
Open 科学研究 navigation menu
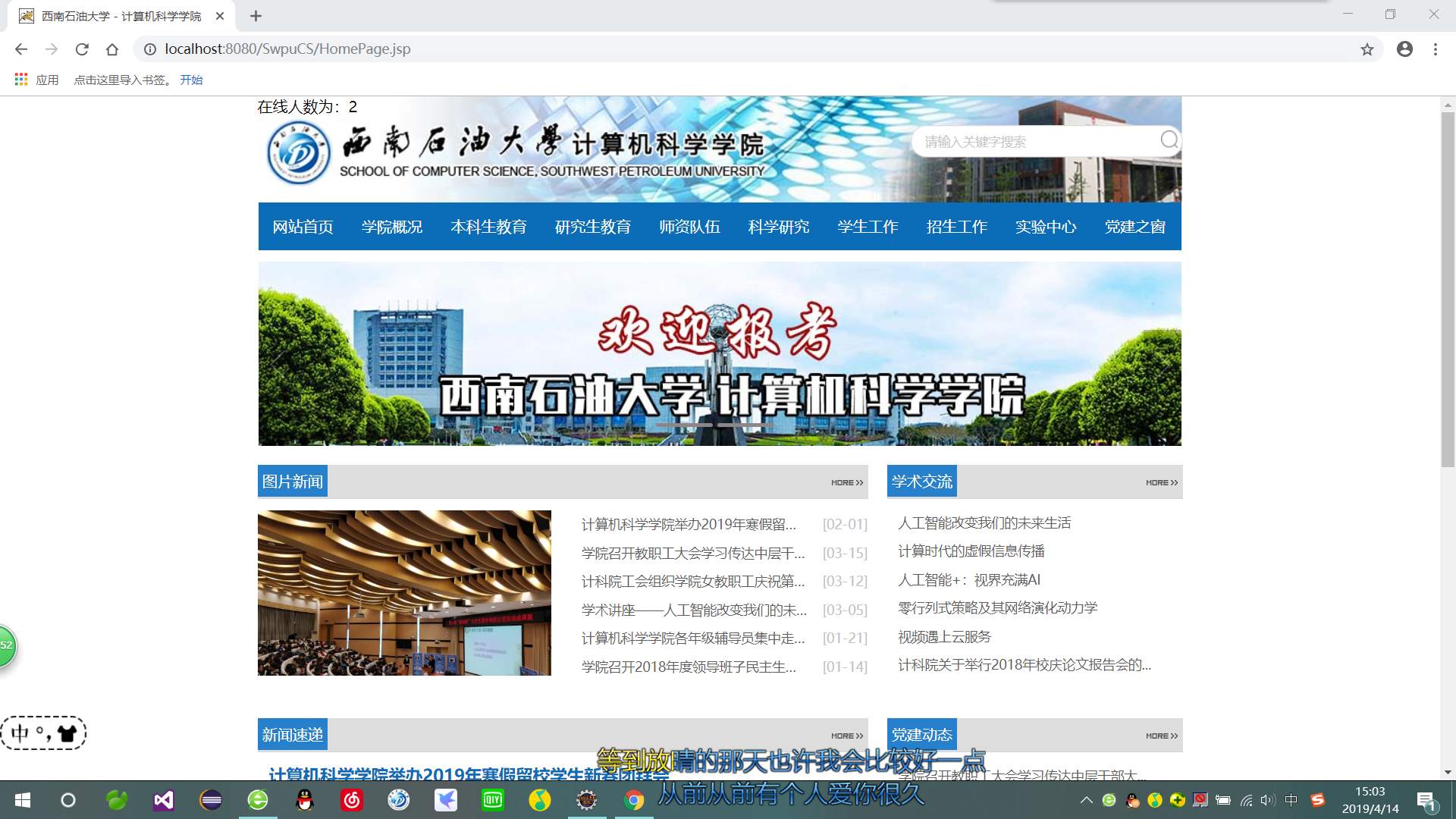tap(779, 227)
